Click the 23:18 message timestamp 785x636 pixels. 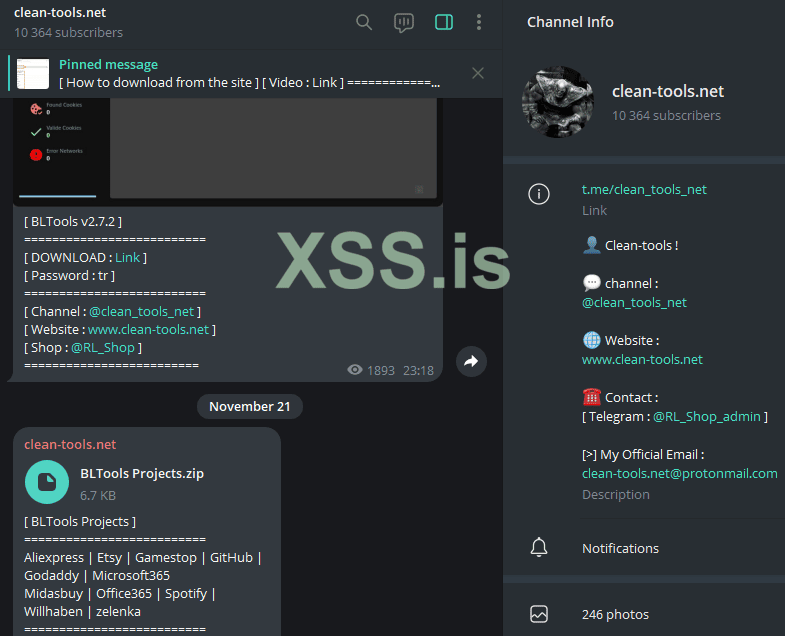pos(419,371)
